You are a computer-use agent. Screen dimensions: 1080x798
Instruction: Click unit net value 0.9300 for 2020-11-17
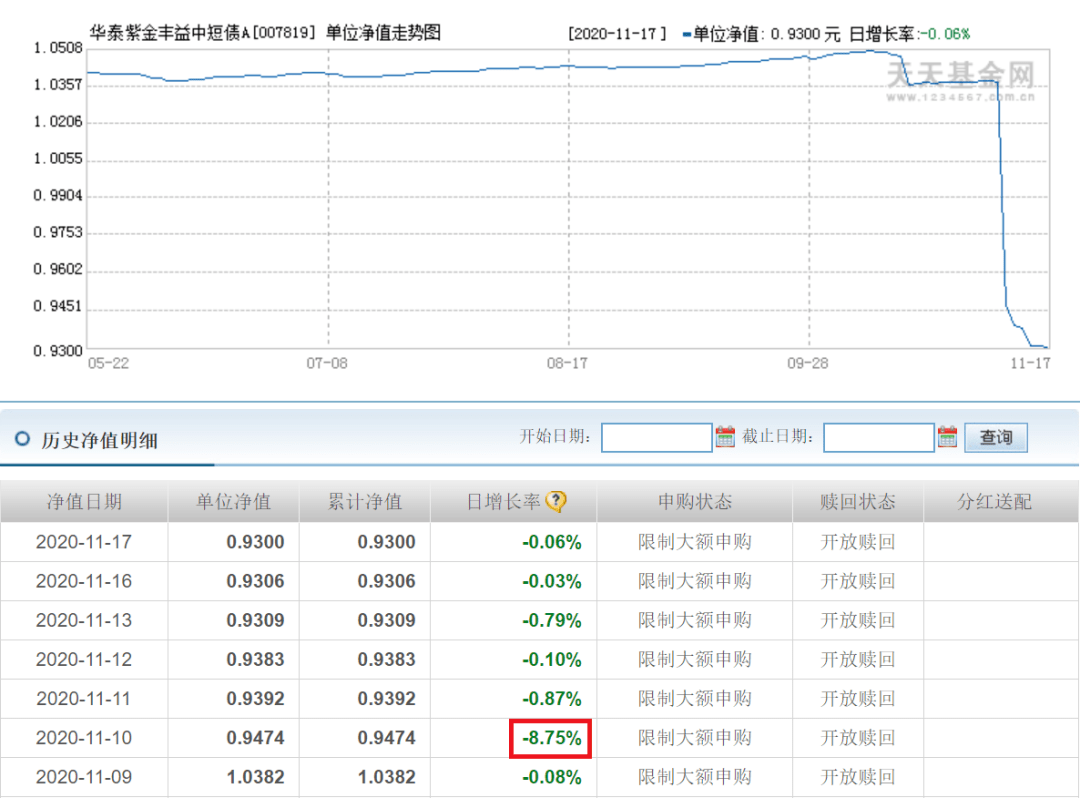[255, 542]
